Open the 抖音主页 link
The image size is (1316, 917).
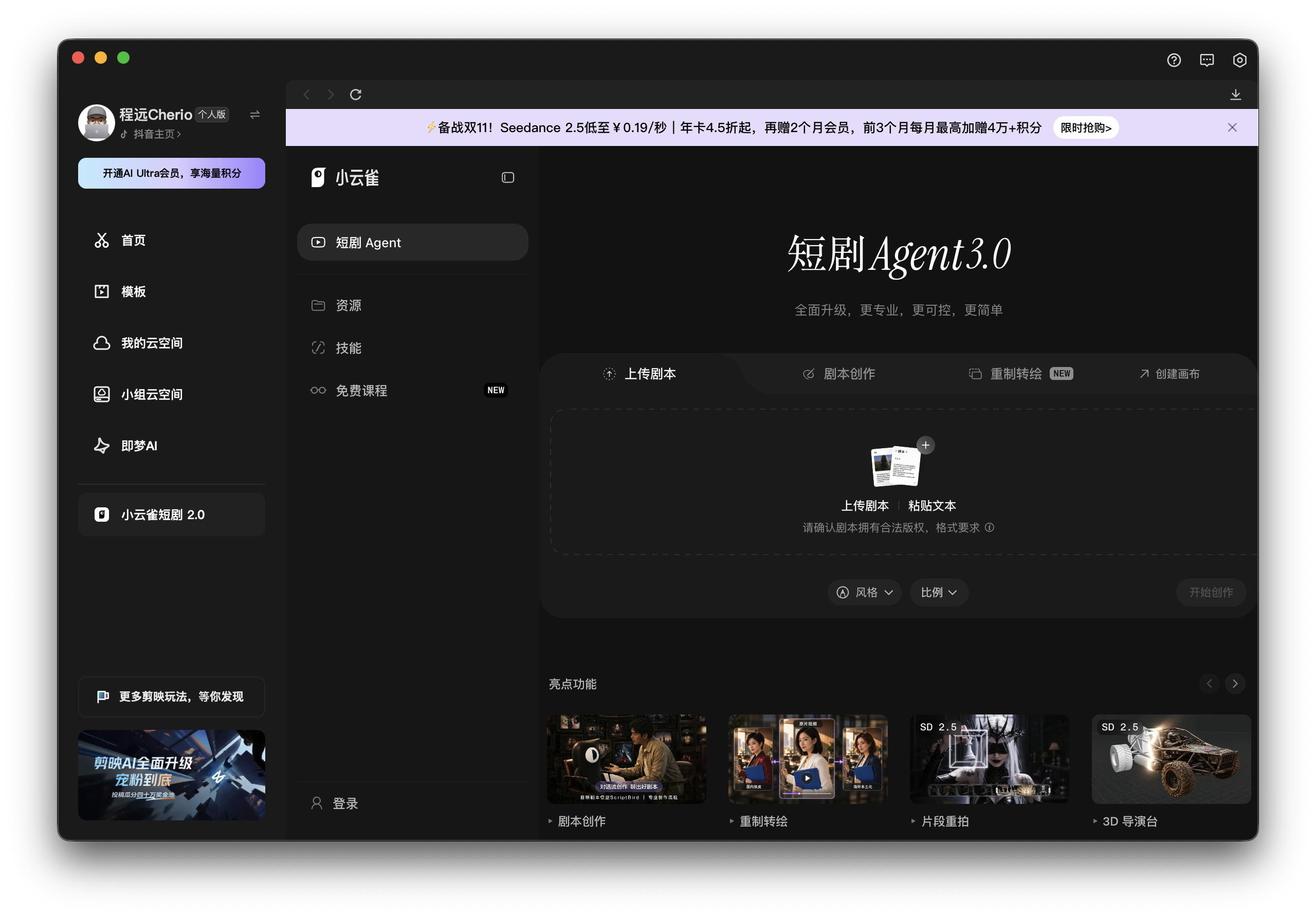click(151, 134)
